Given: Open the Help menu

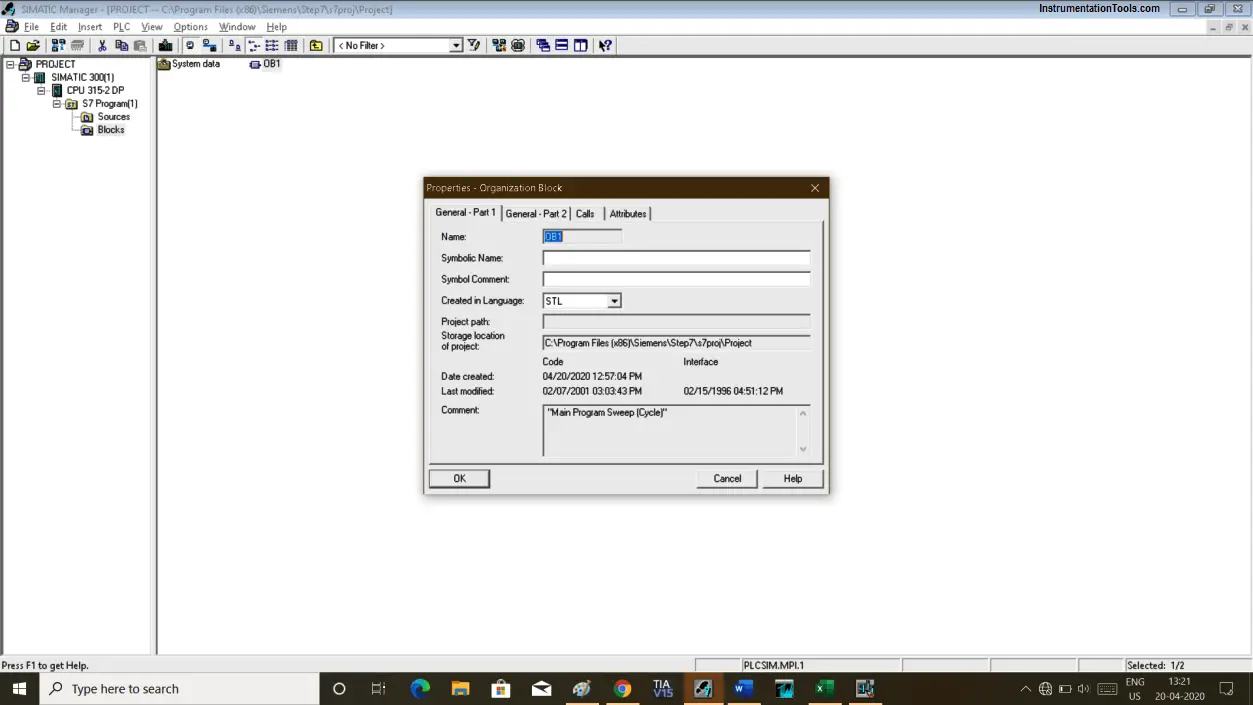Looking at the screenshot, I should [277, 27].
